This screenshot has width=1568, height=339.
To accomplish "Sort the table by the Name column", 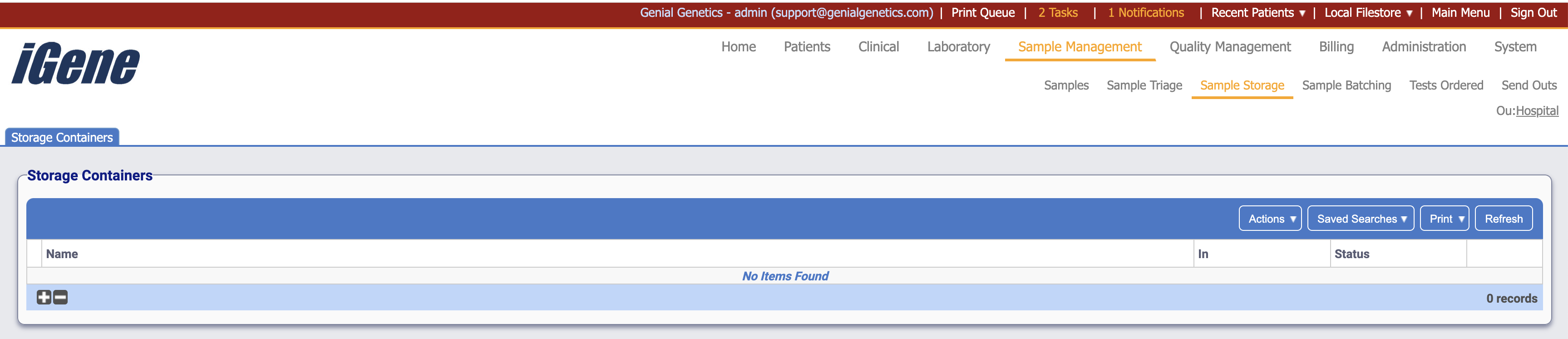I will pyautogui.click(x=63, y=254).
